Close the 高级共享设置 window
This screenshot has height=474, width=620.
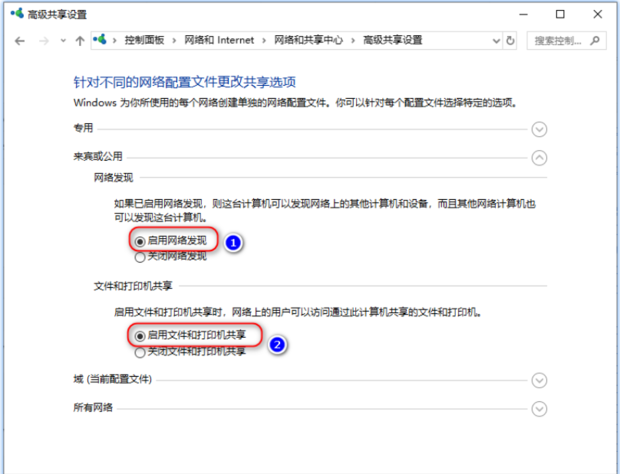click(x=598, y=15)
